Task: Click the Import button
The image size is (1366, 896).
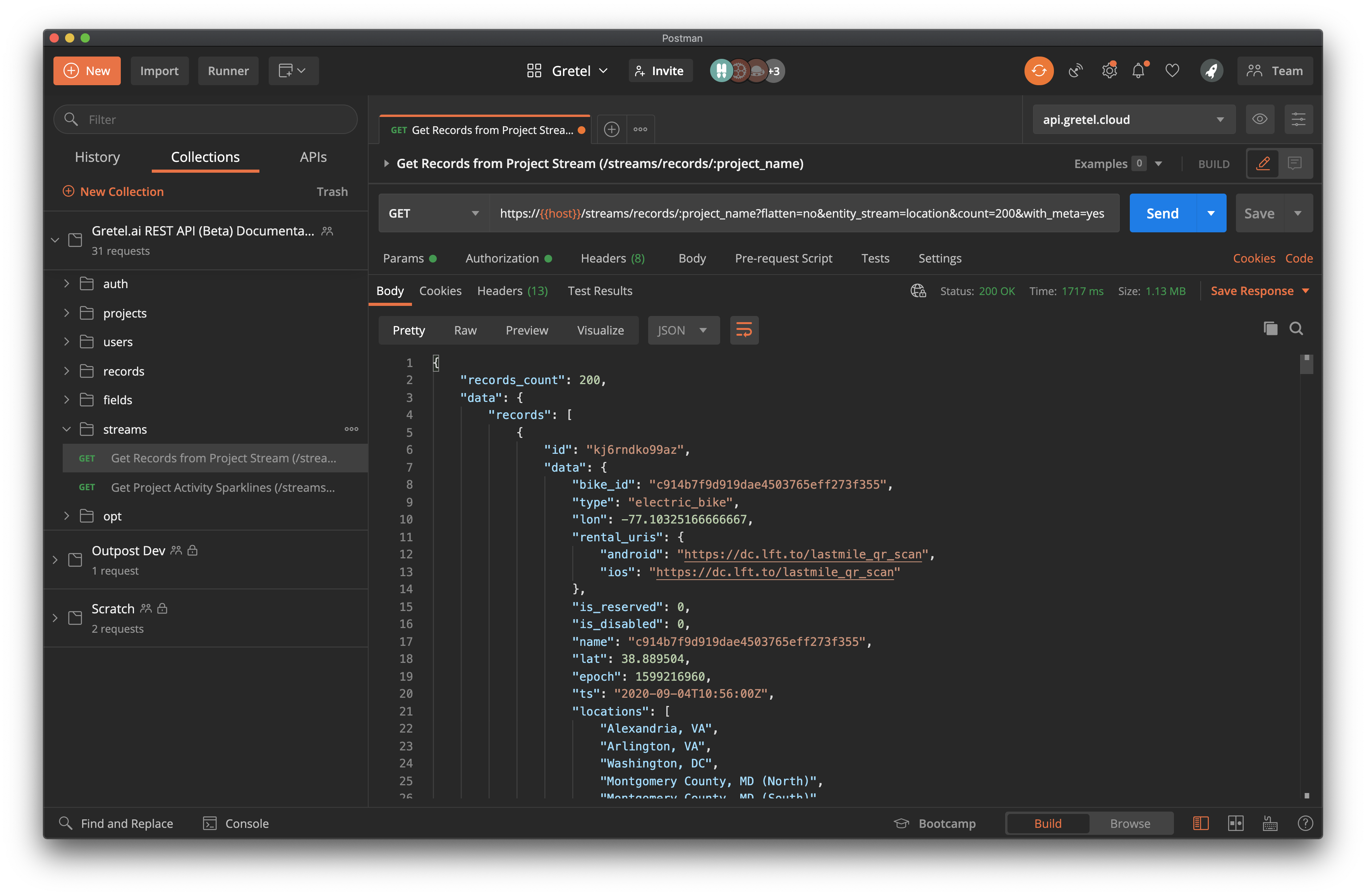Action: pos(159,70)
